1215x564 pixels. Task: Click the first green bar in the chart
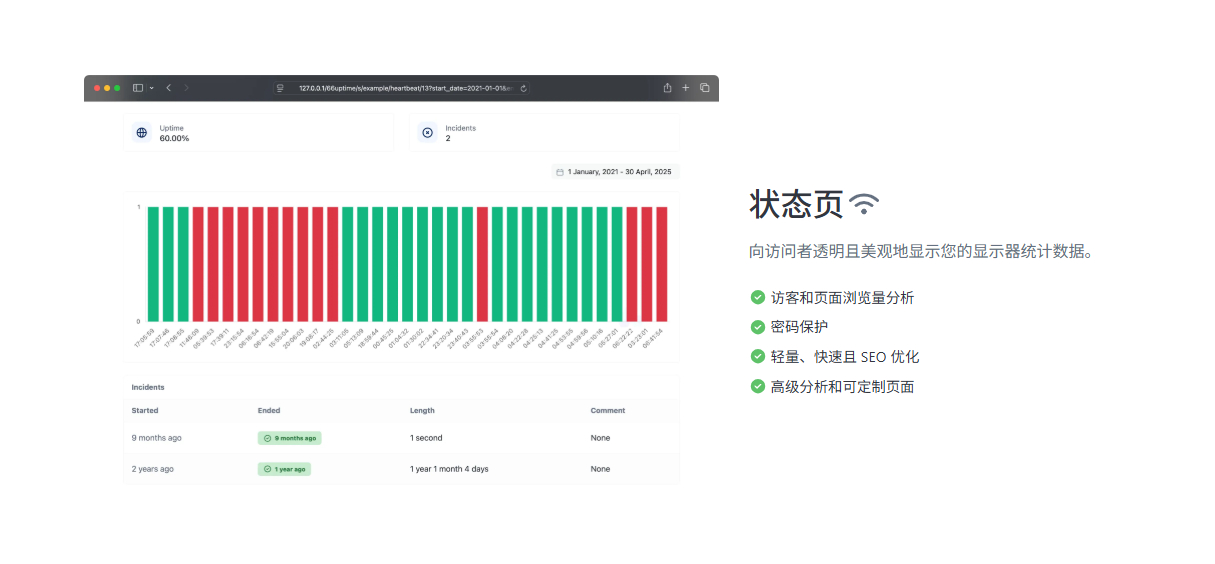click(153, 263)
